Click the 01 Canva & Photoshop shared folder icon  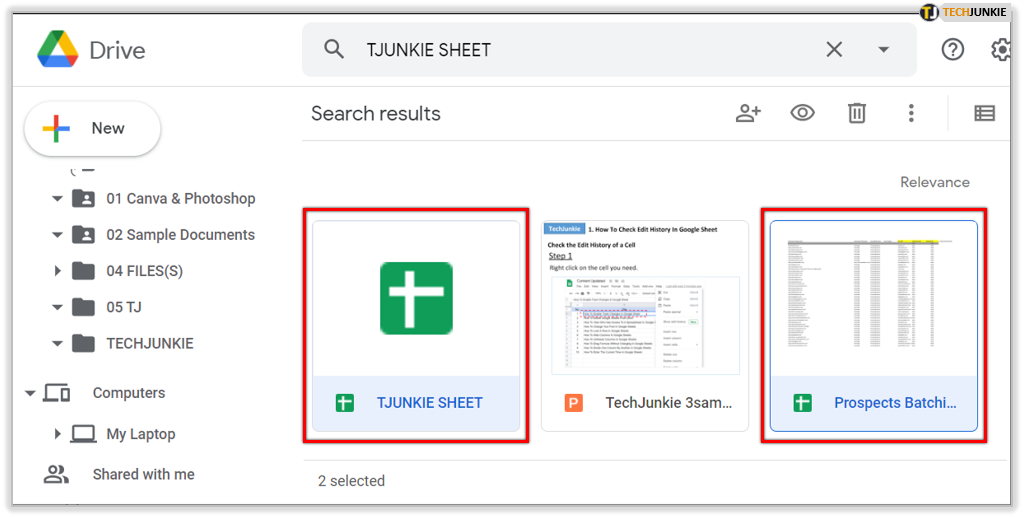(84, 199)
